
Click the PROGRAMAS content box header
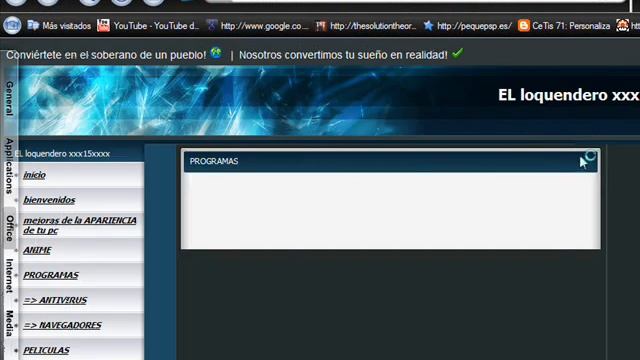[391, 161]
